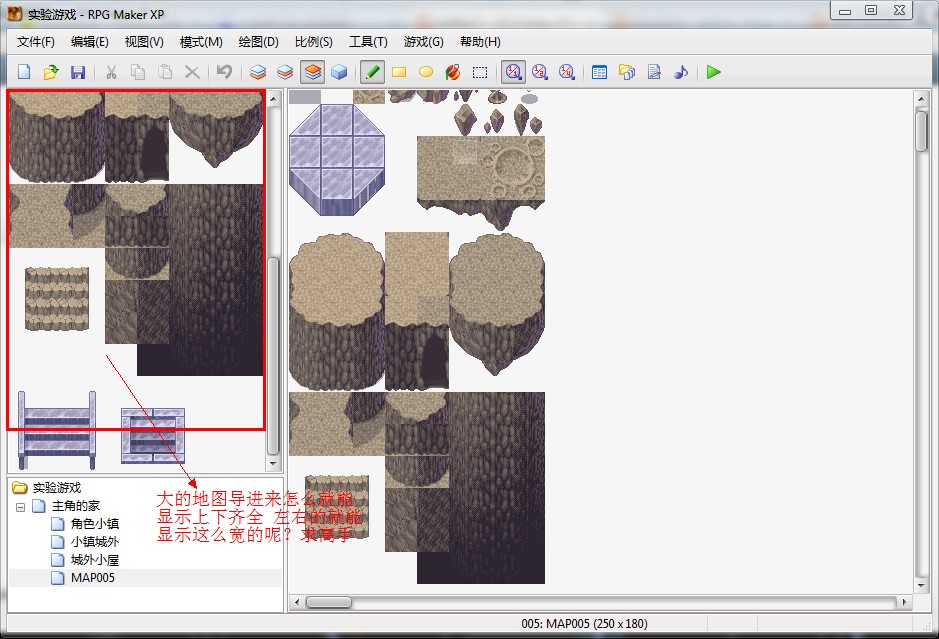
Task: Open the 工具(T) menu
Action: point(368,42)
